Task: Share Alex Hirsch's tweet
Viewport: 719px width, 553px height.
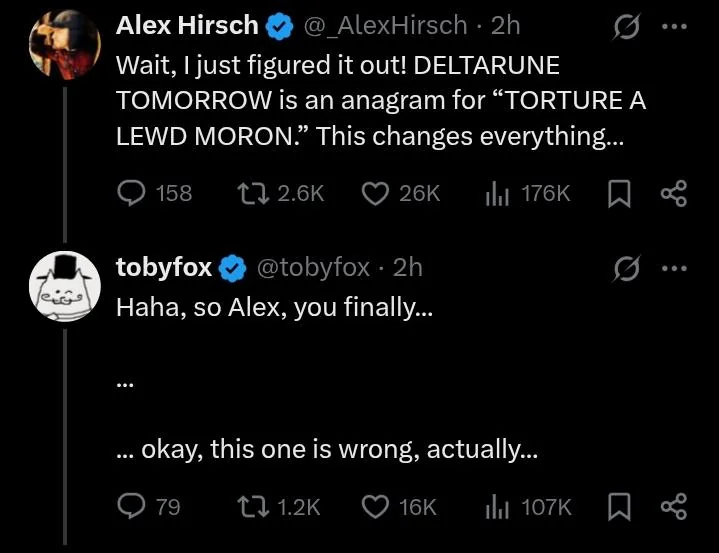Action: click(674, 193)
